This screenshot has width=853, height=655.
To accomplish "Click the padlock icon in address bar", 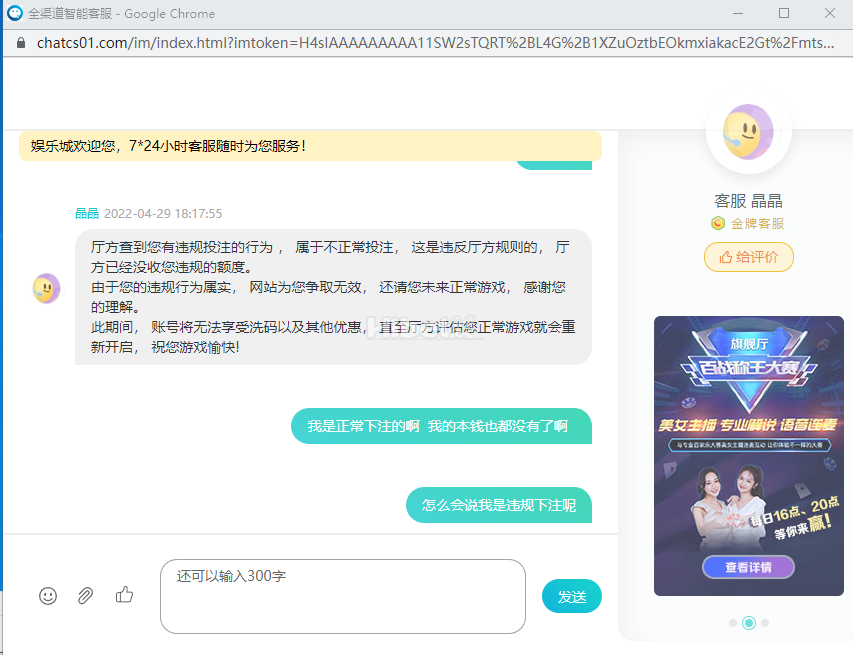I will 20,43.
